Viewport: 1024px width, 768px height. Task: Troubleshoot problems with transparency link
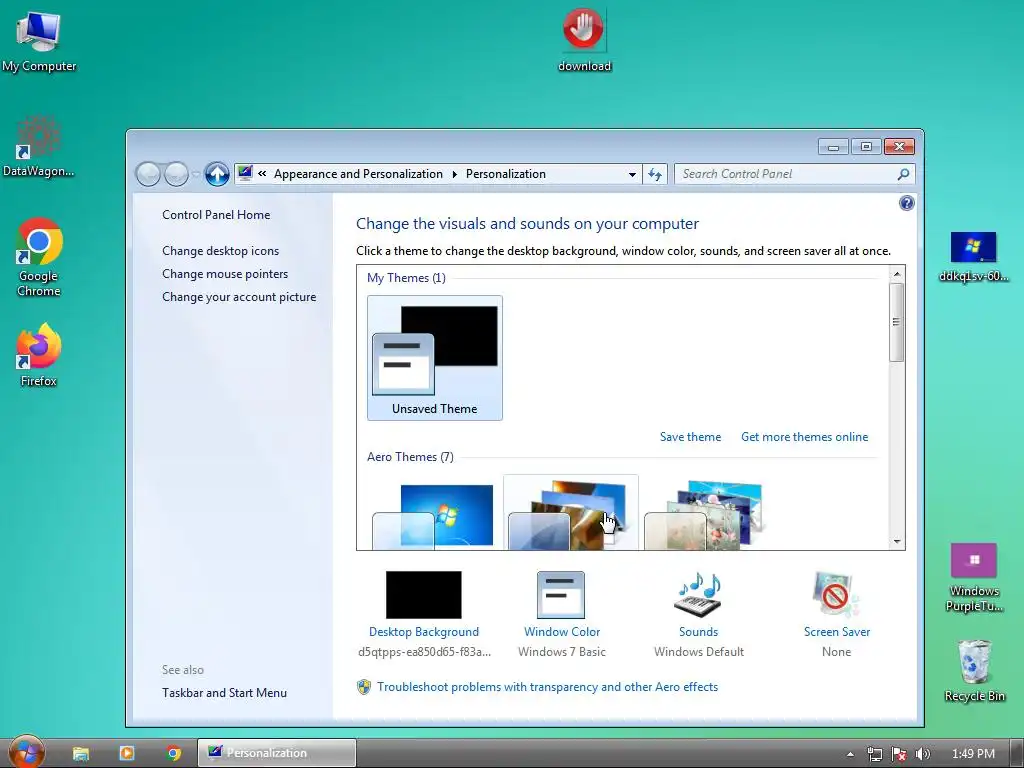click(547, 687)
